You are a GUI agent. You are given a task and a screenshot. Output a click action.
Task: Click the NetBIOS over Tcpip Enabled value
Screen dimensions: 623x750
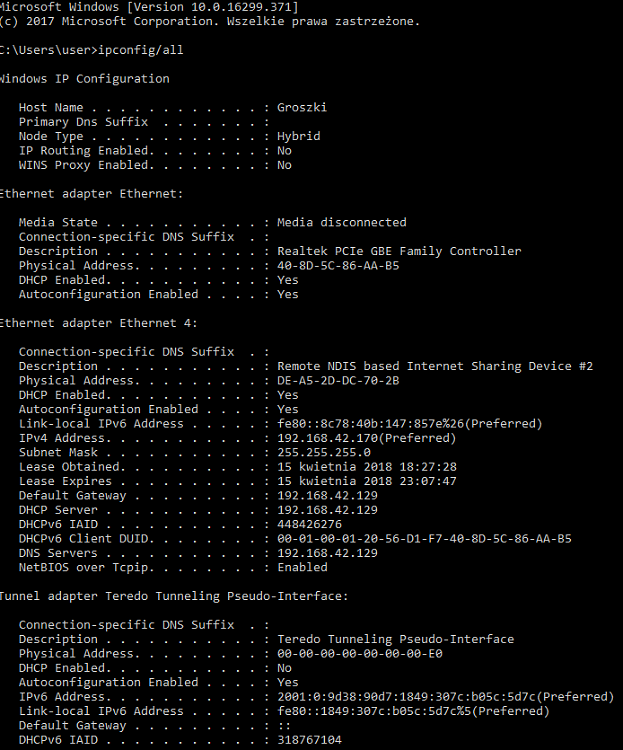tap(302, 567)
